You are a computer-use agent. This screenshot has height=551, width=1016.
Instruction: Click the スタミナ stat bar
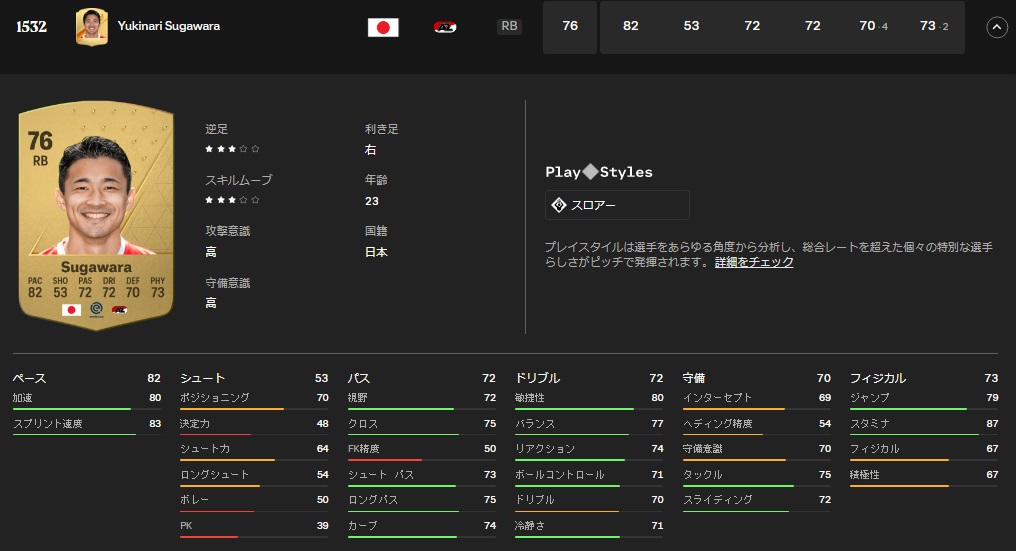pos(908,434)
